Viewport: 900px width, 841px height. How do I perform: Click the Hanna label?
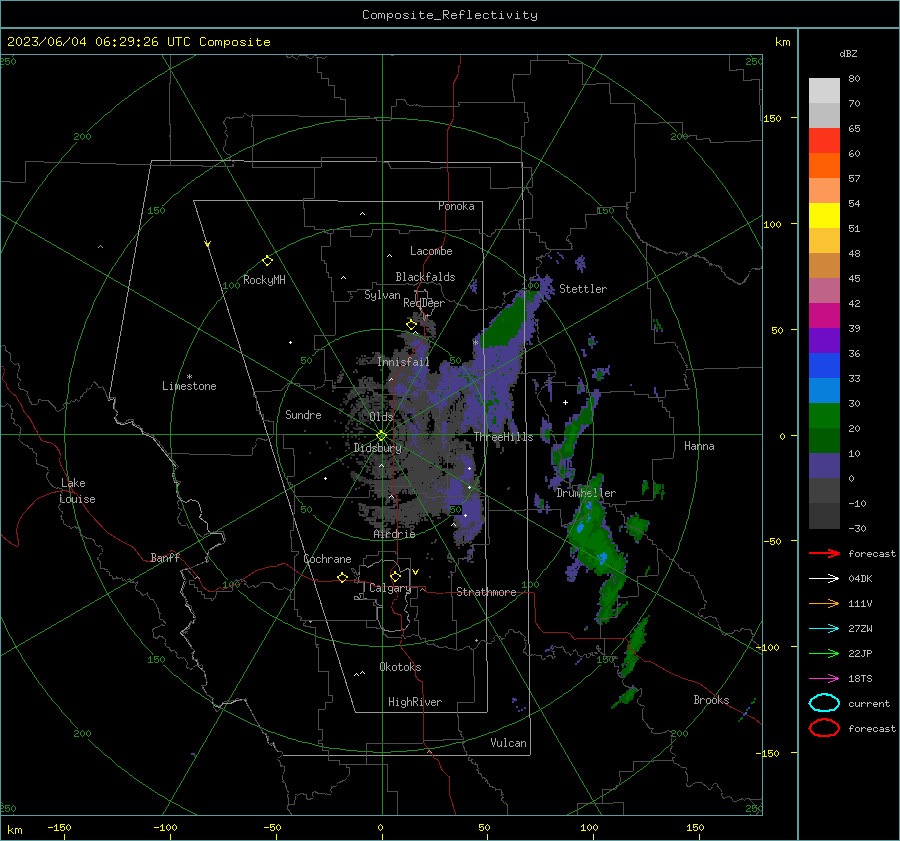[699, 446]
